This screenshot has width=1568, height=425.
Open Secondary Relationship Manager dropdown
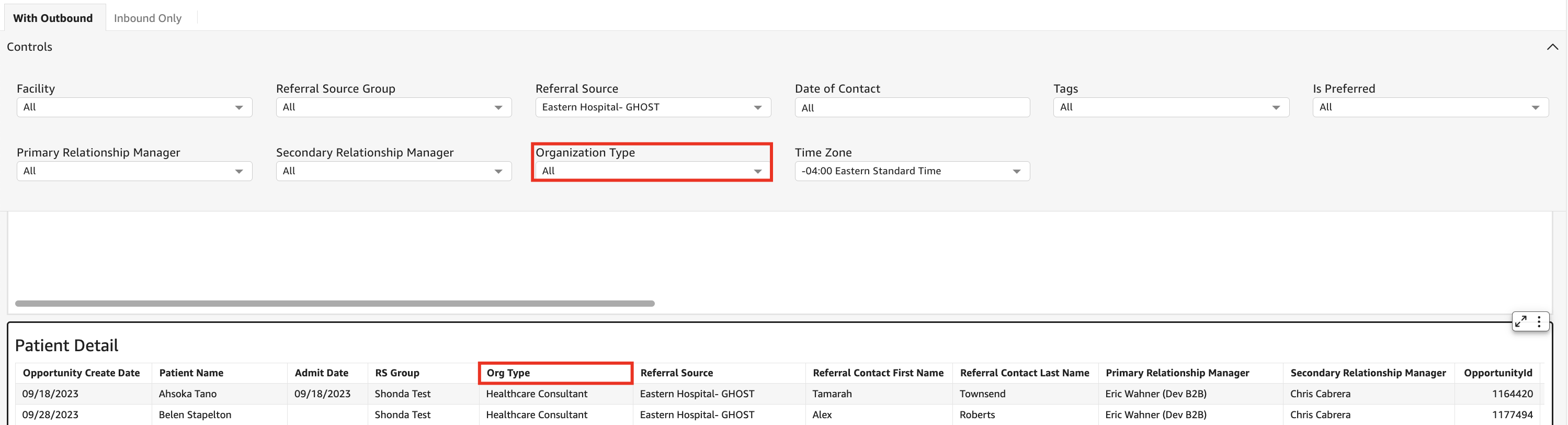click(x=393, y=171)
